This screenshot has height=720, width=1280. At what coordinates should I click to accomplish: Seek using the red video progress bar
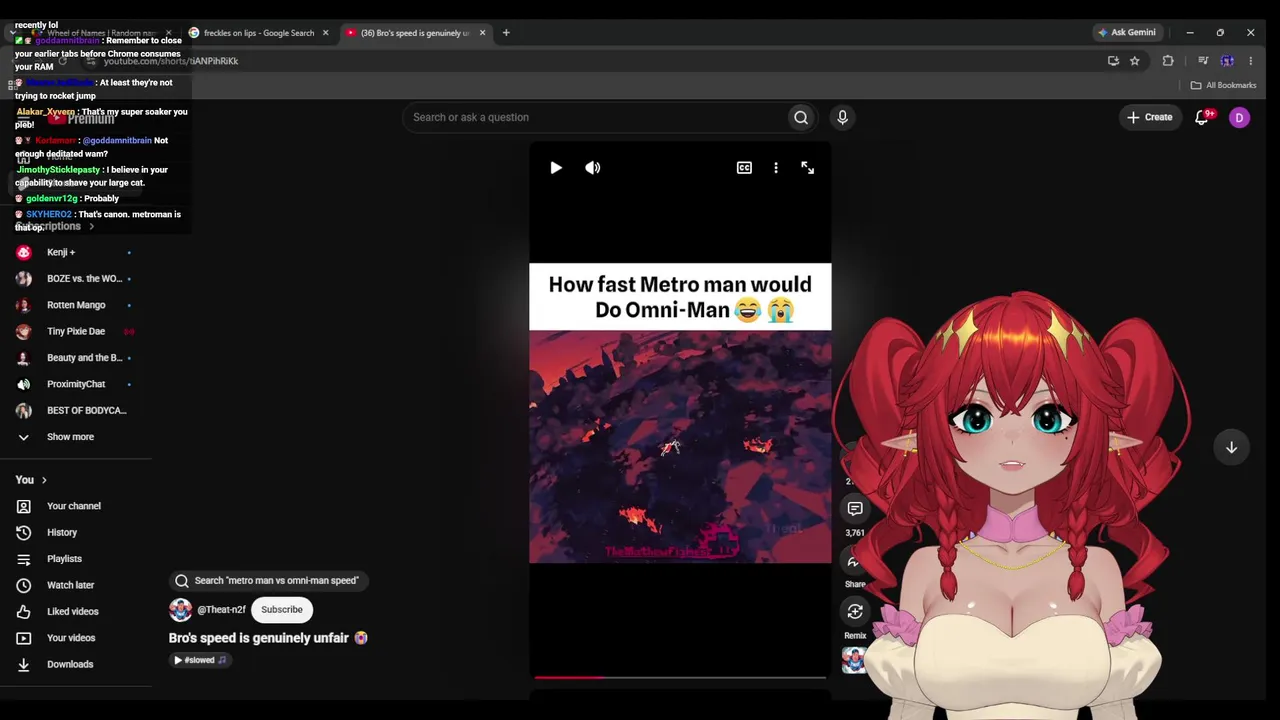[x=680, y=677]
